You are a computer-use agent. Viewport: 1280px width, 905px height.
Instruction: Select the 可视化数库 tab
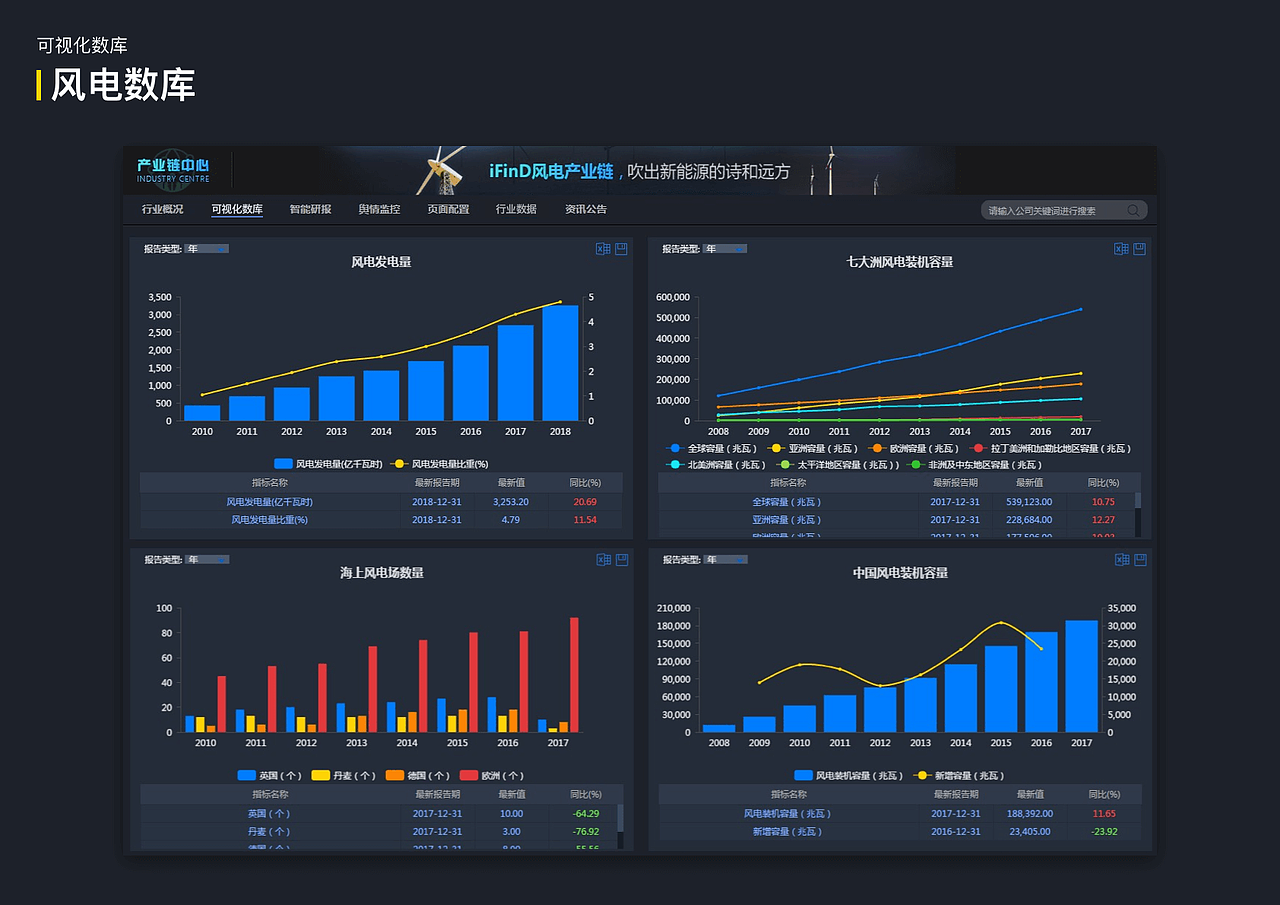pos(237,209)
